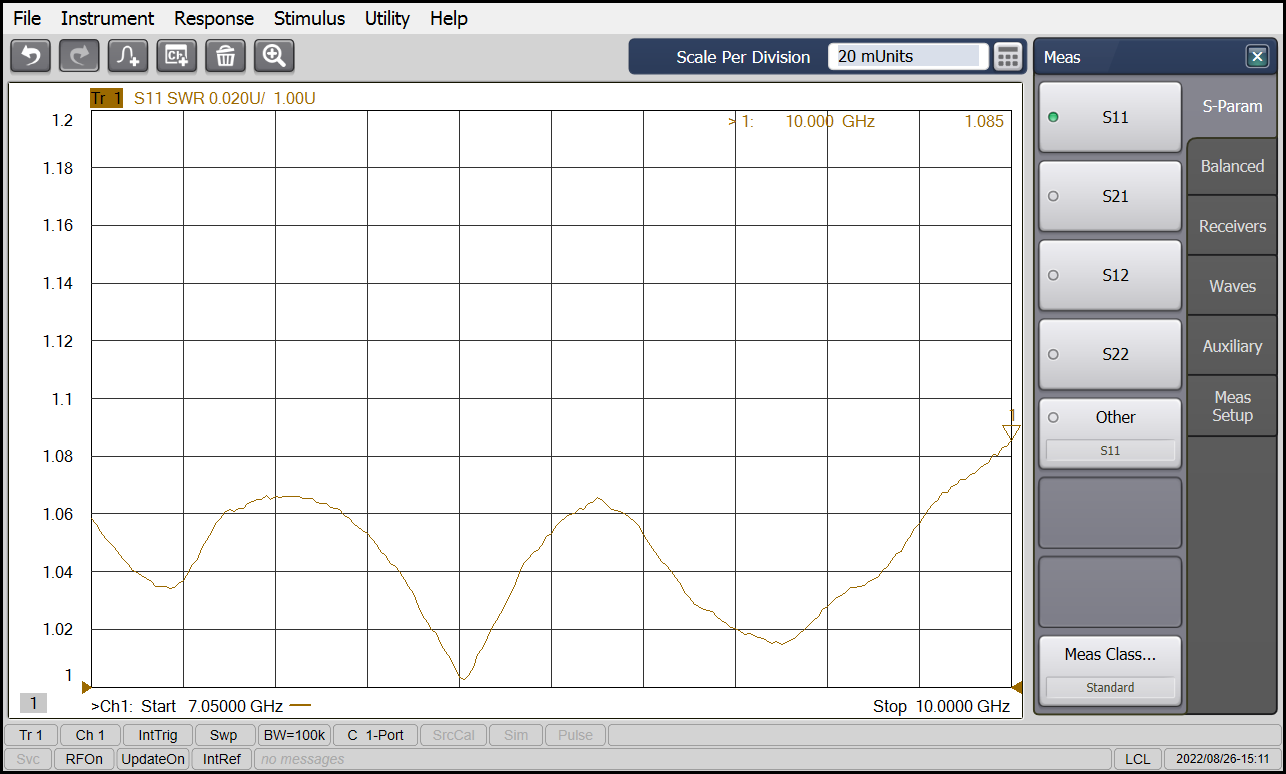The height and width of the screenshot is (774, 1286).
Task: Switch to the Balanced tab
Action: [1232, 166]
